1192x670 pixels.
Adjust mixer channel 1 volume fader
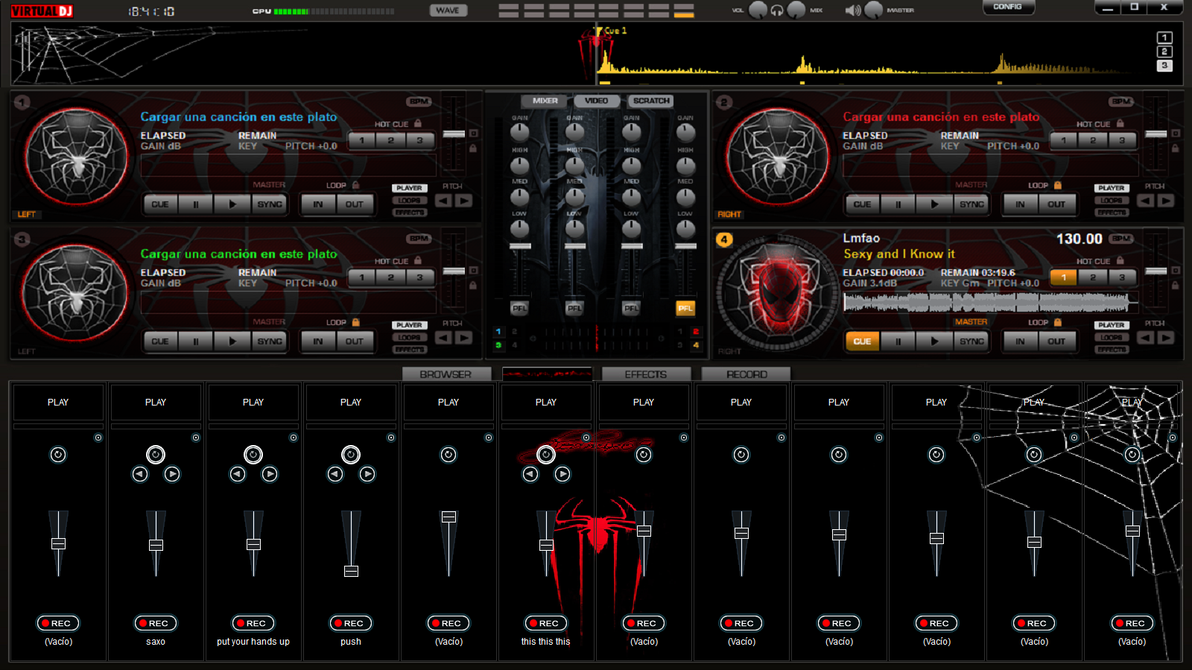[x=520, y=246]
